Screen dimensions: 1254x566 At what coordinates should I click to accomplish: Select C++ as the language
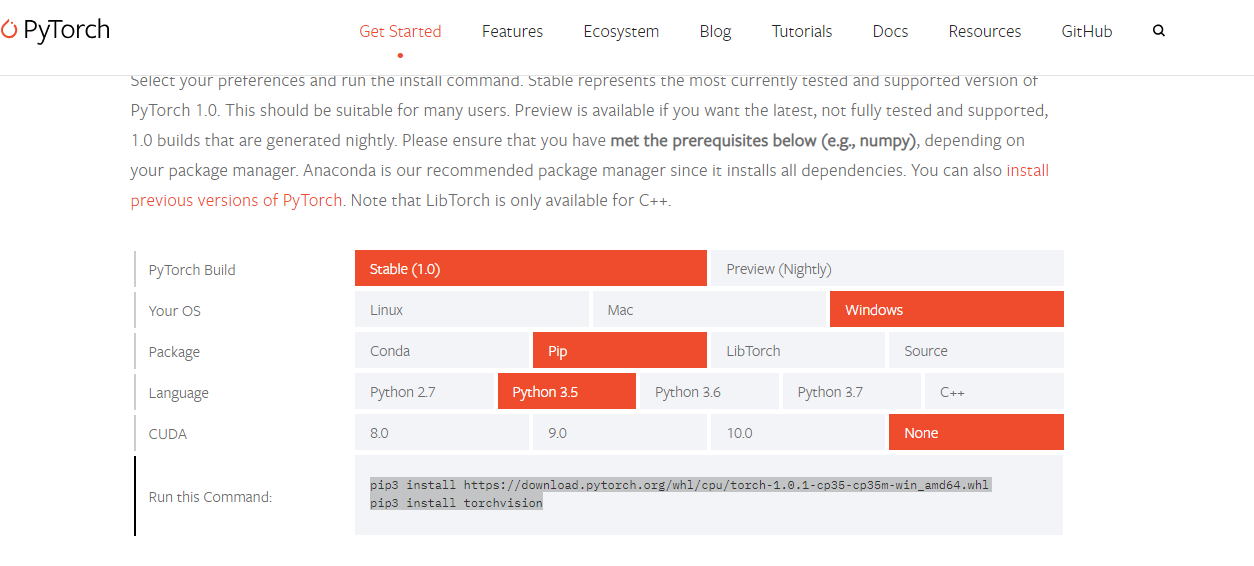point(994,391)
